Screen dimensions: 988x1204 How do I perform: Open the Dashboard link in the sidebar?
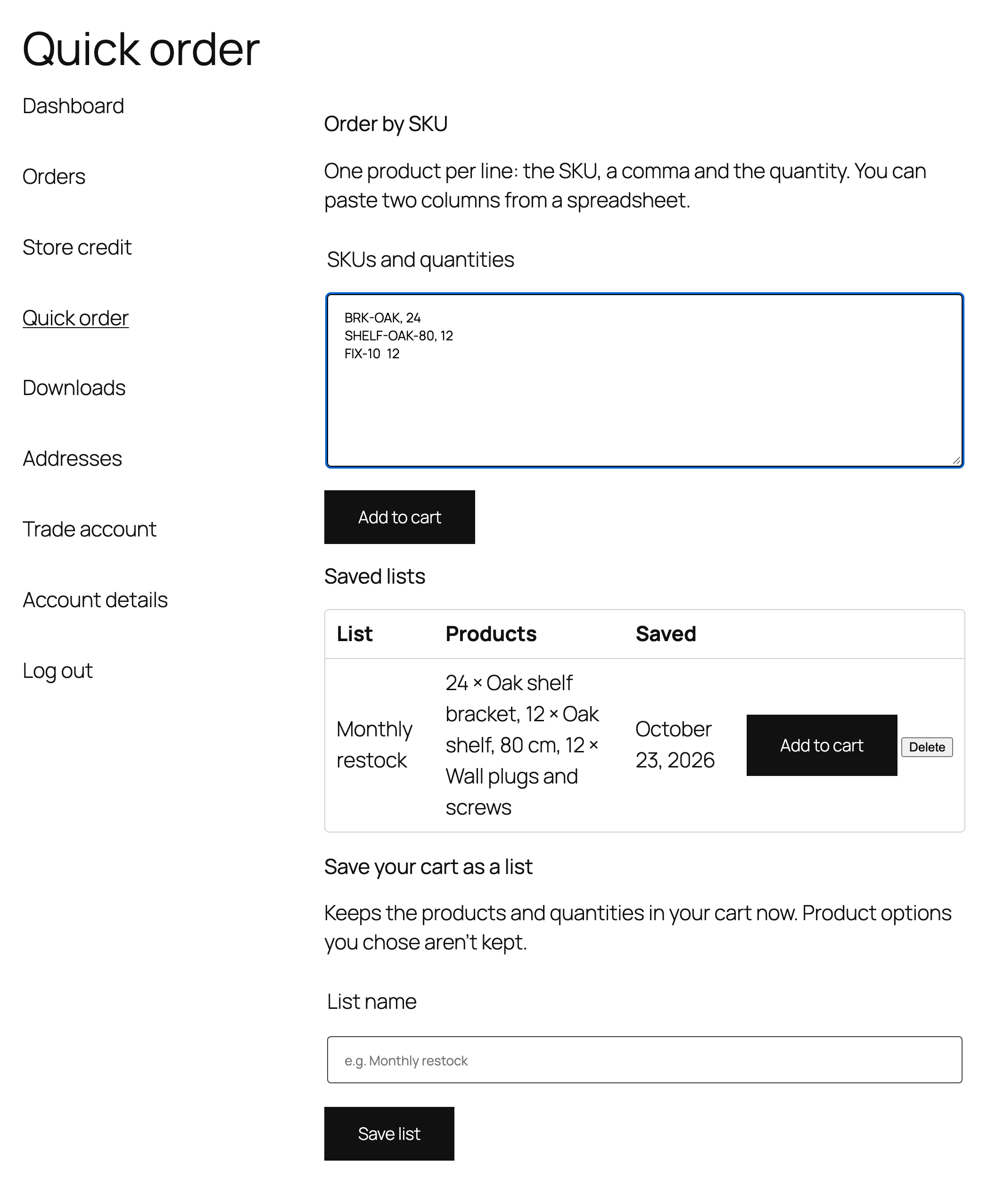[x=73, y=106]
